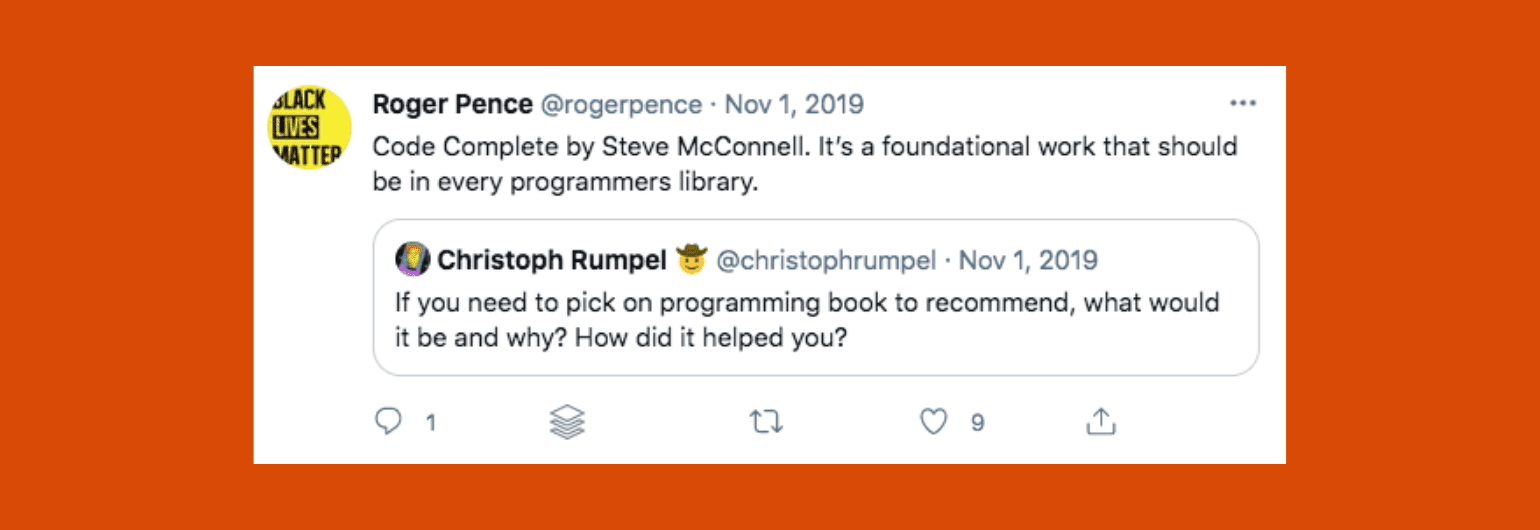Click Christoph Rumpel's small profile avatar

coord(413,260)
